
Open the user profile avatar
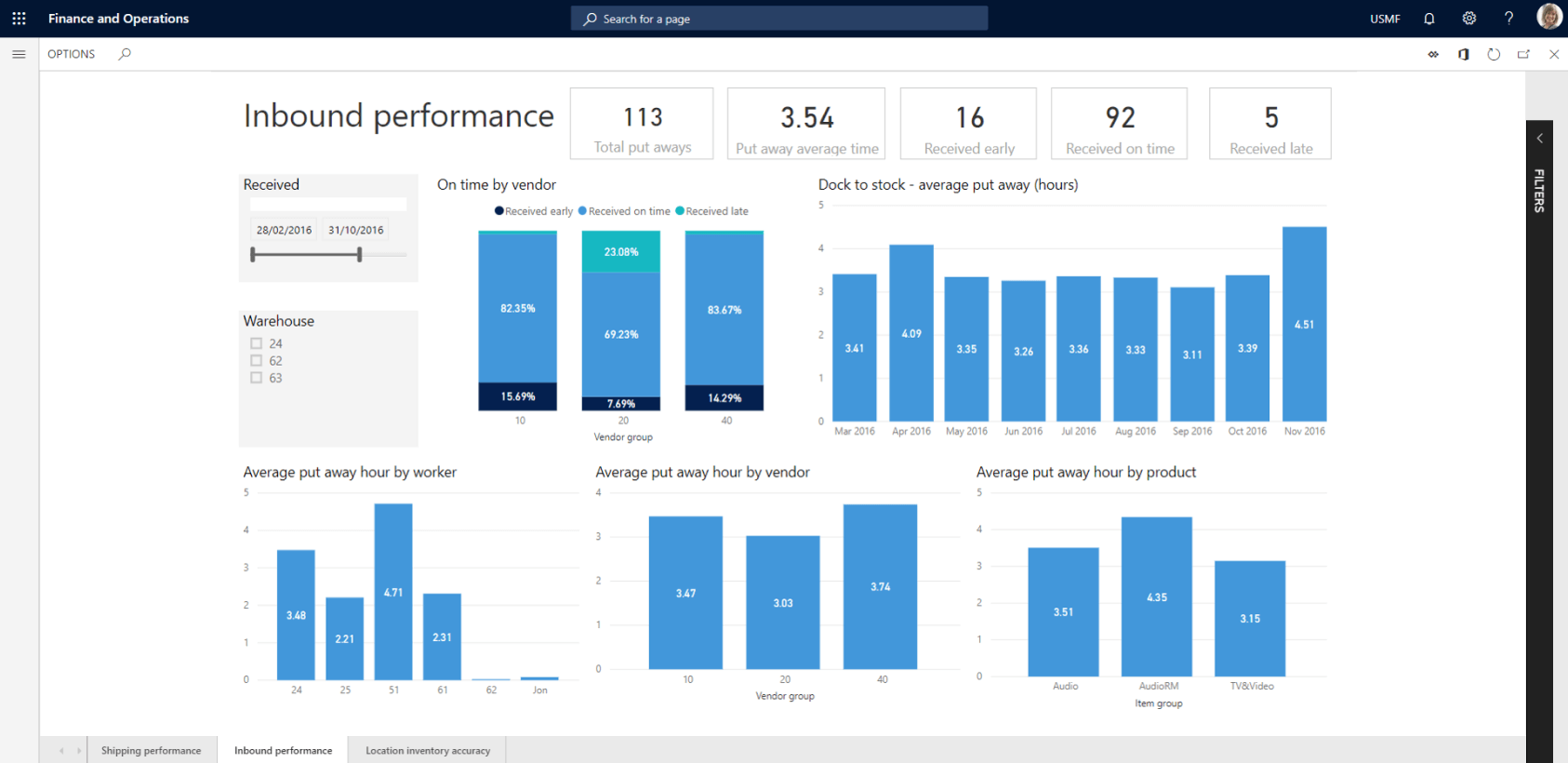click(1548, 18)
